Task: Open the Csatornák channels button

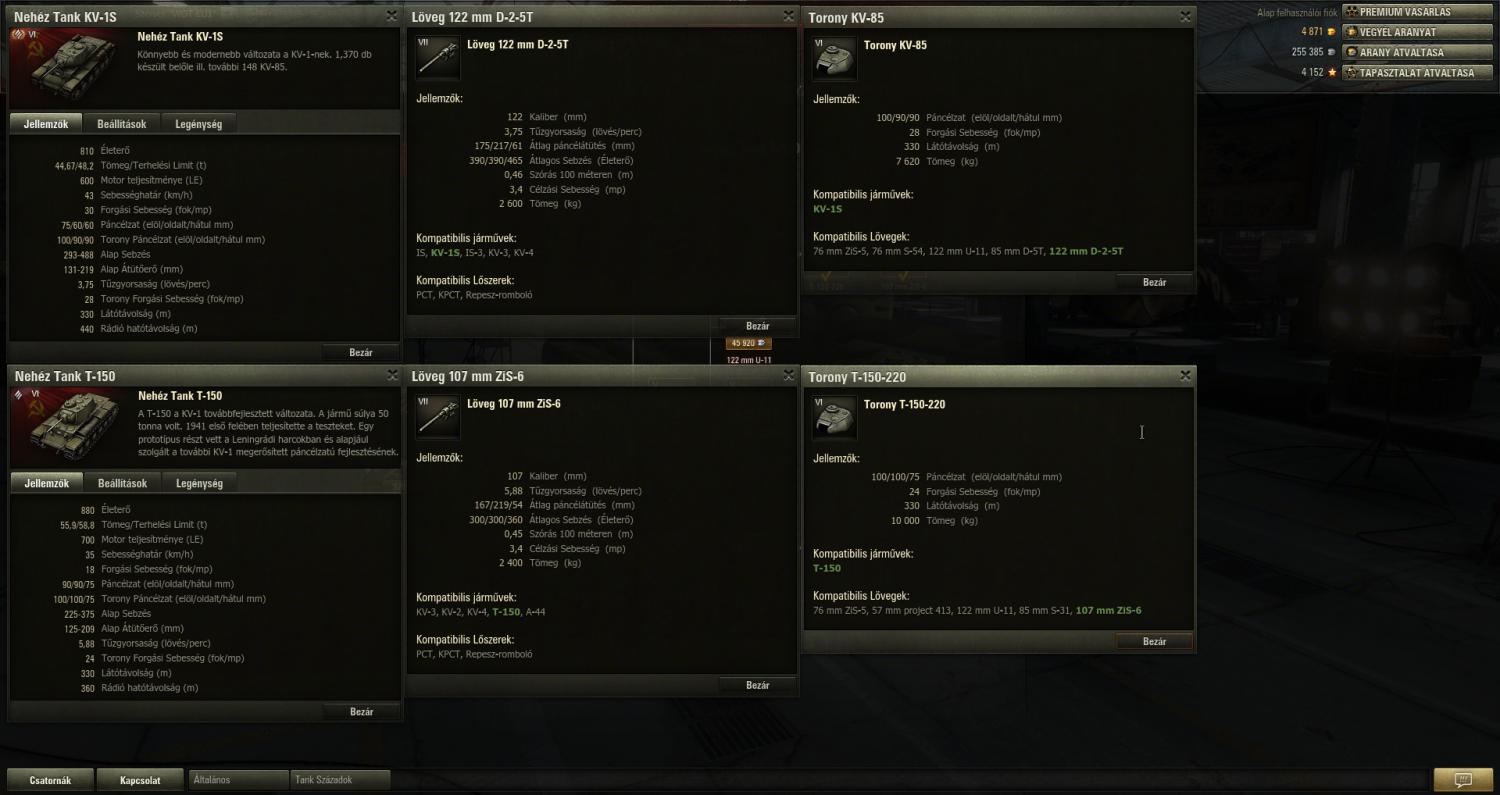Action: [50, 780]
